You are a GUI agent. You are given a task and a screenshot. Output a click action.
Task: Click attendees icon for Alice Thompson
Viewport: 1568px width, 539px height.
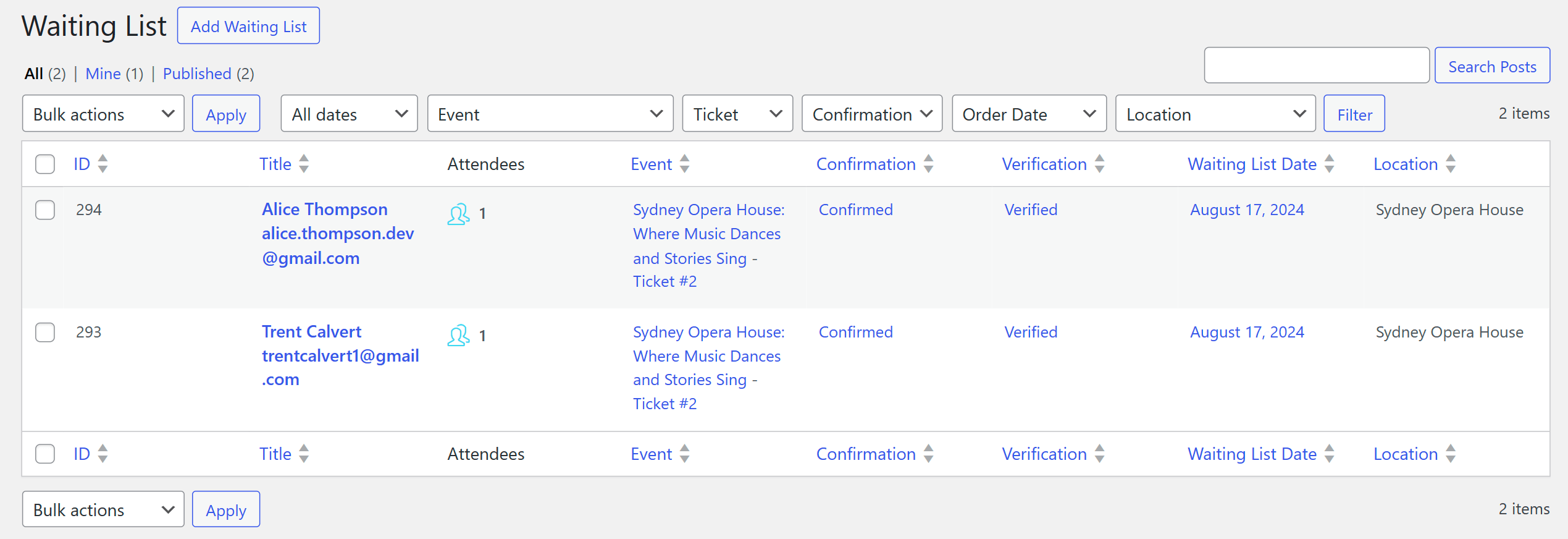click(x=458, y=214)
